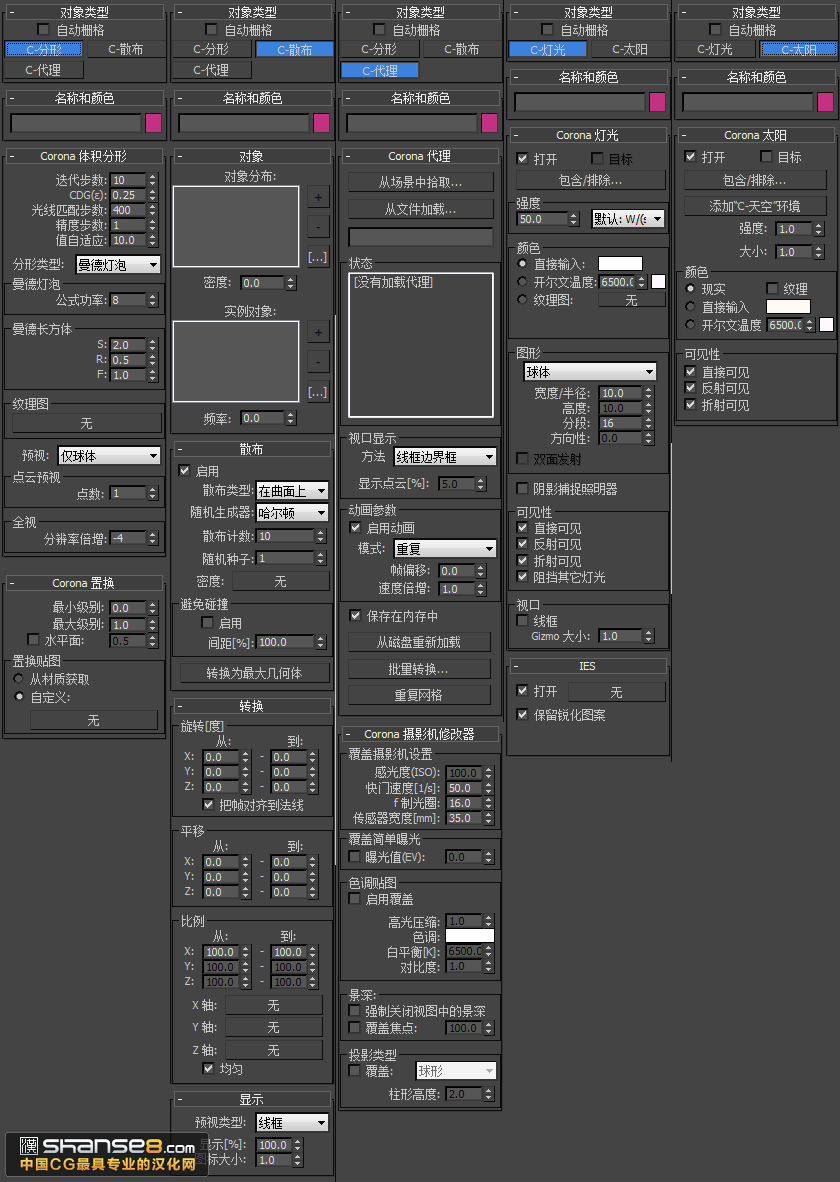Click the minus button beside 对象分布 list
840x1182 pixels.
[x=318, y=227]
